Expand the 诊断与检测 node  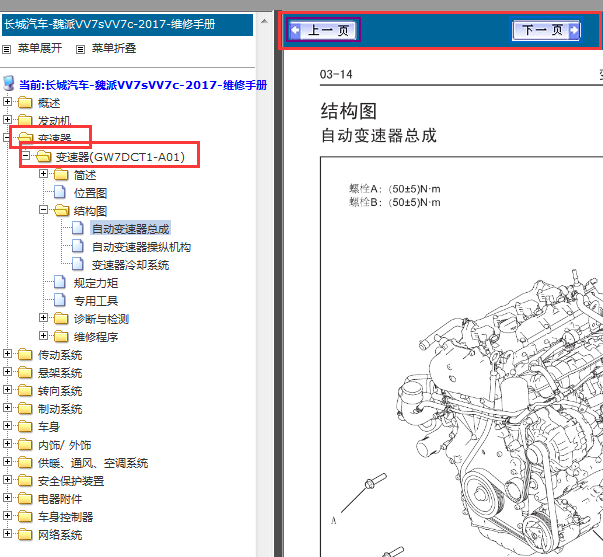point(43,318)
